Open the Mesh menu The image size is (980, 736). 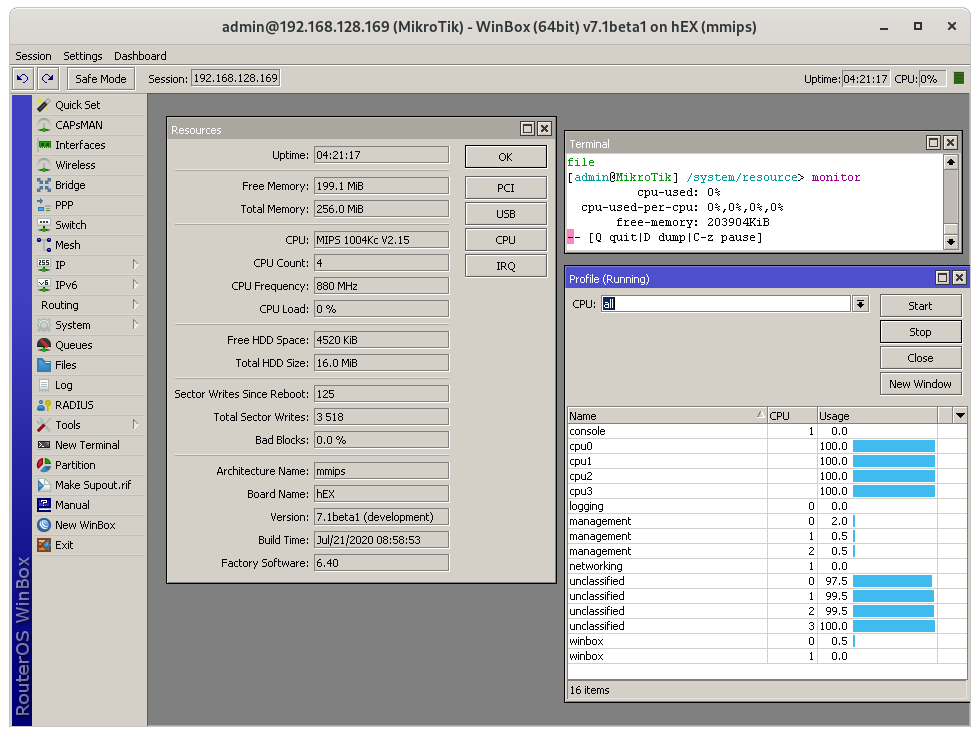[x=90, y=245]
